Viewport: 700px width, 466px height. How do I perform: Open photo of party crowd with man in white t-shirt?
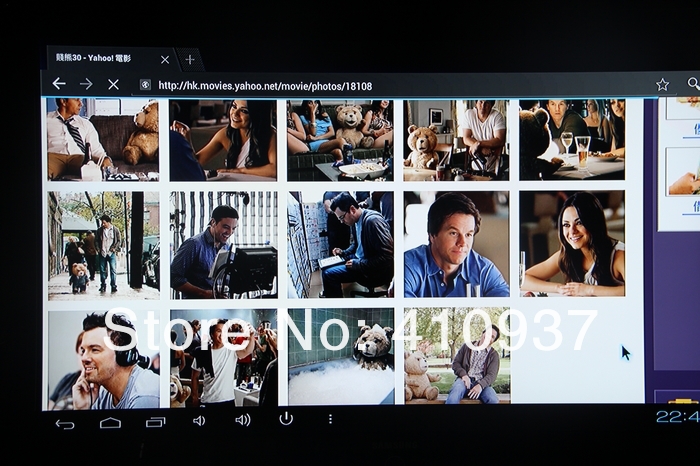[x=224, y=358]
